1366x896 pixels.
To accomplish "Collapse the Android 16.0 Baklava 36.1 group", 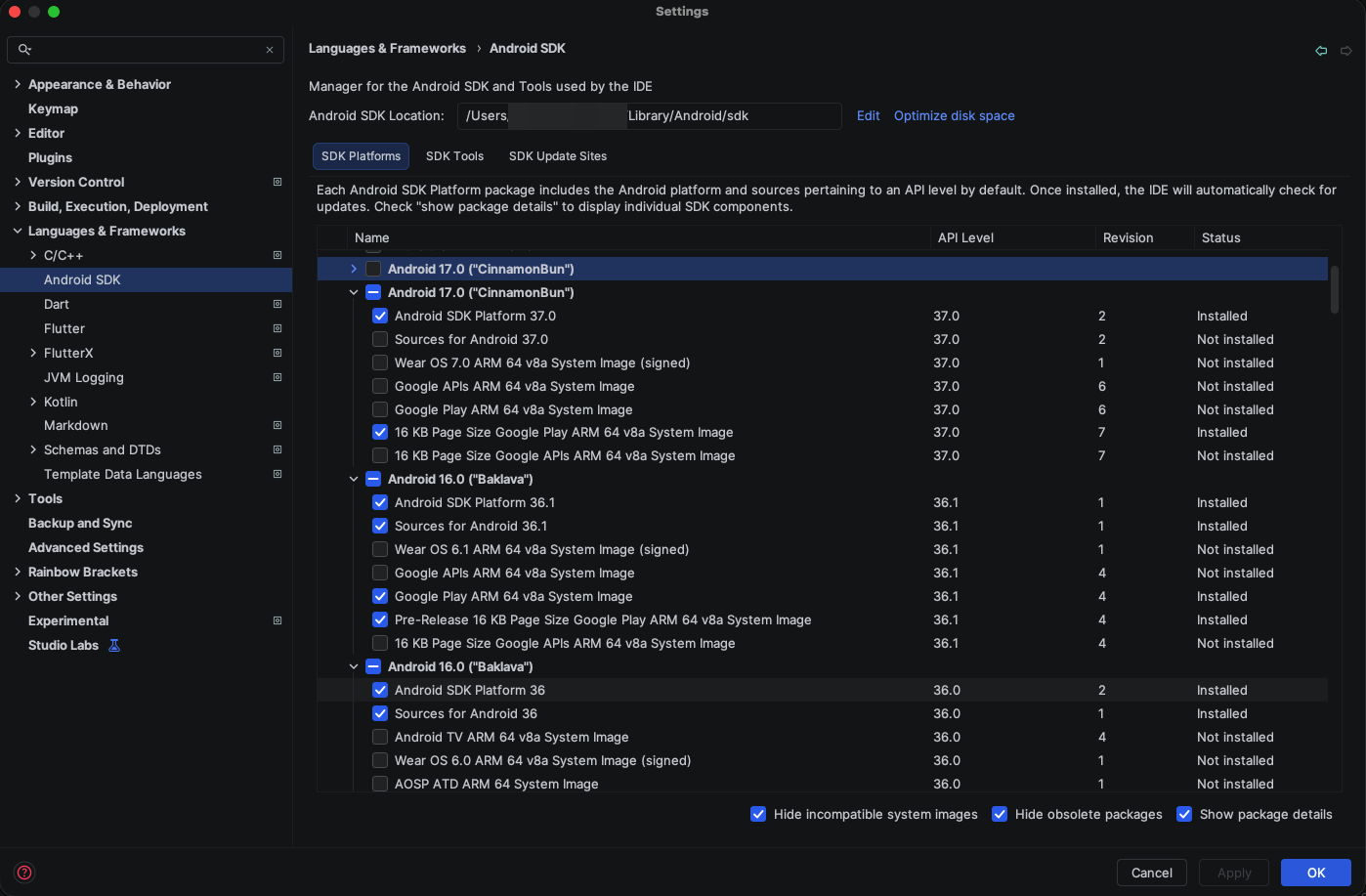I will coord(354,479).
